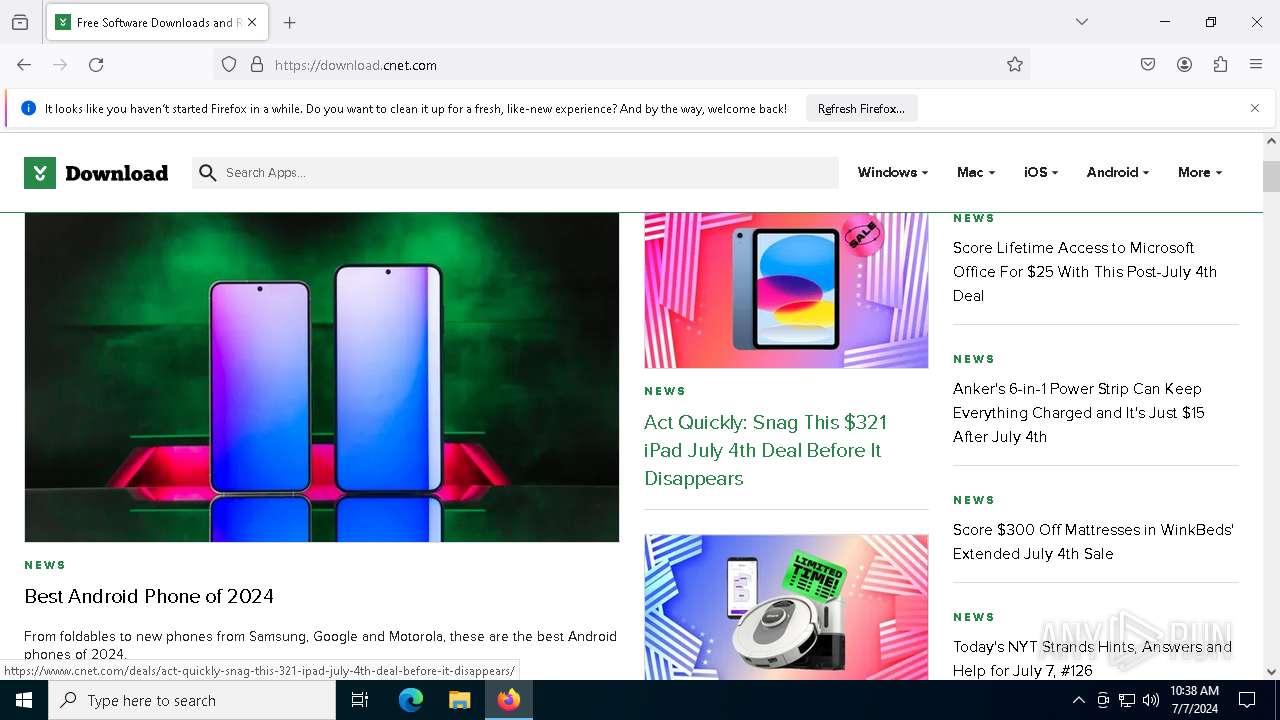Open Windows Start menu
This screenshot has width=1280, height=720.
pos(24,700)
